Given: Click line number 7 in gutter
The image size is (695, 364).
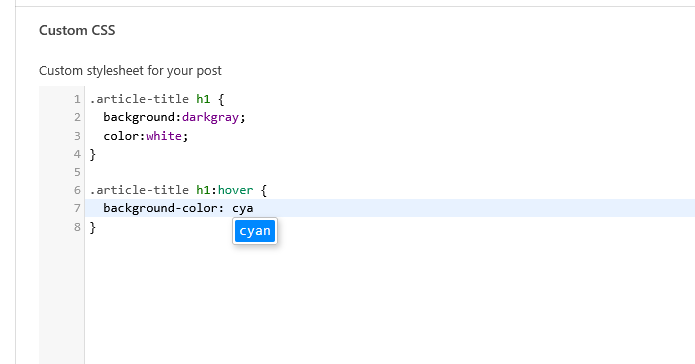Looking at the screenshot, I should coord(77,208).
